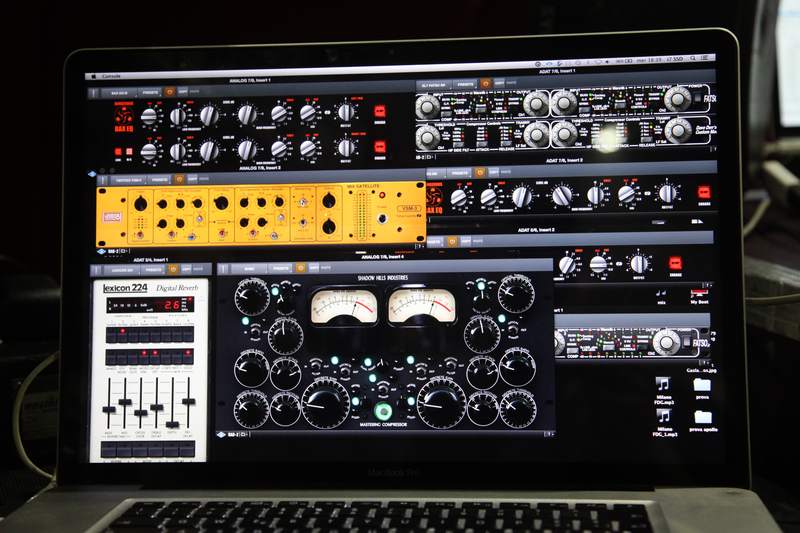Toggle power icon in top-right Fatso plugin toolbar

pyautogui.click(x=485, y=84)
